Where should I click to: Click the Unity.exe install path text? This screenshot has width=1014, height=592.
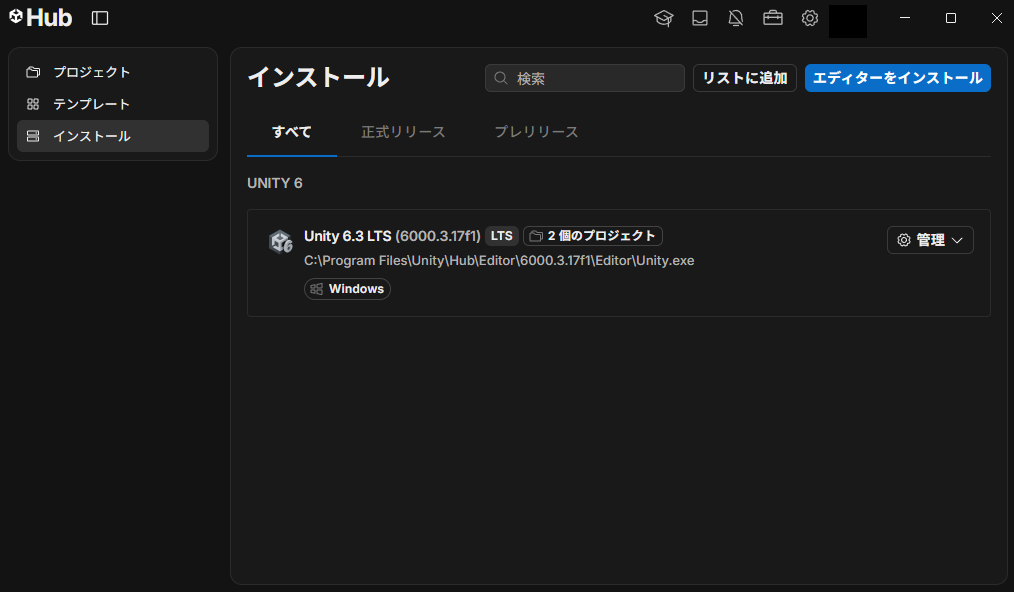(499, 261)
